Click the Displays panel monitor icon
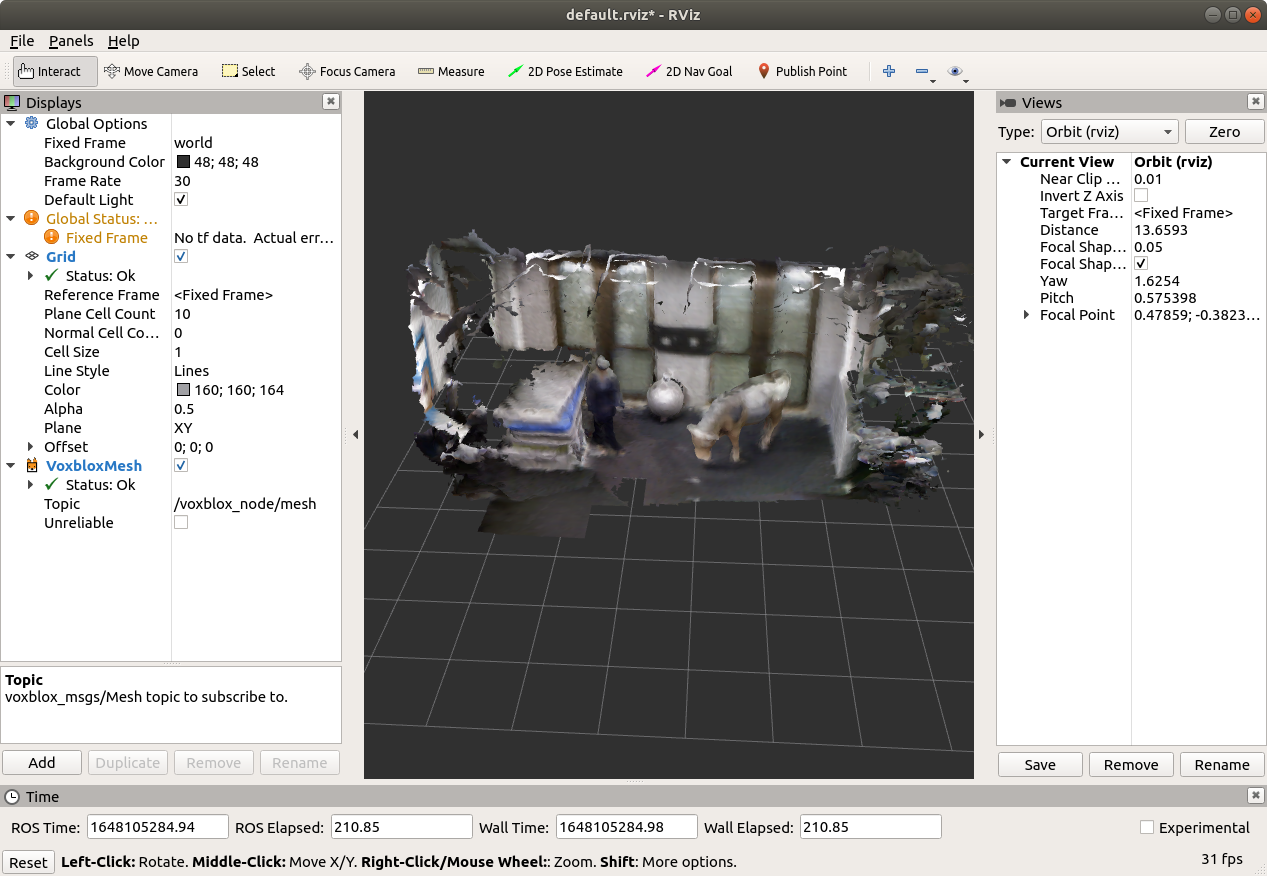Viewport: 1267px width, 876px height. point(12,102)
